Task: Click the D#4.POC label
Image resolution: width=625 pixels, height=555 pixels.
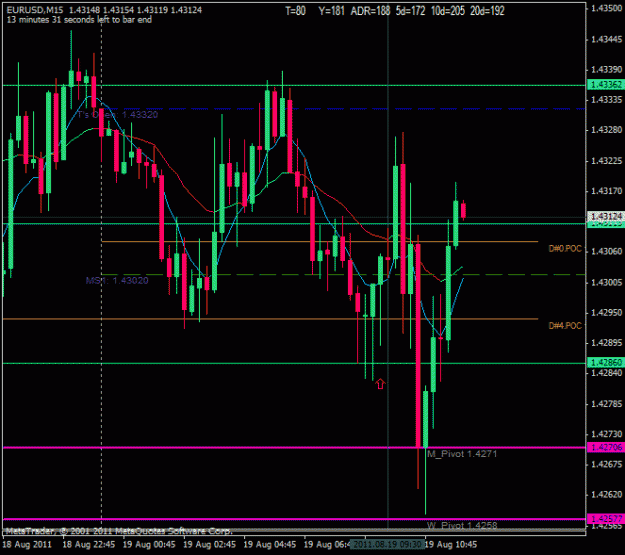Action: click(x=565, y=326)
